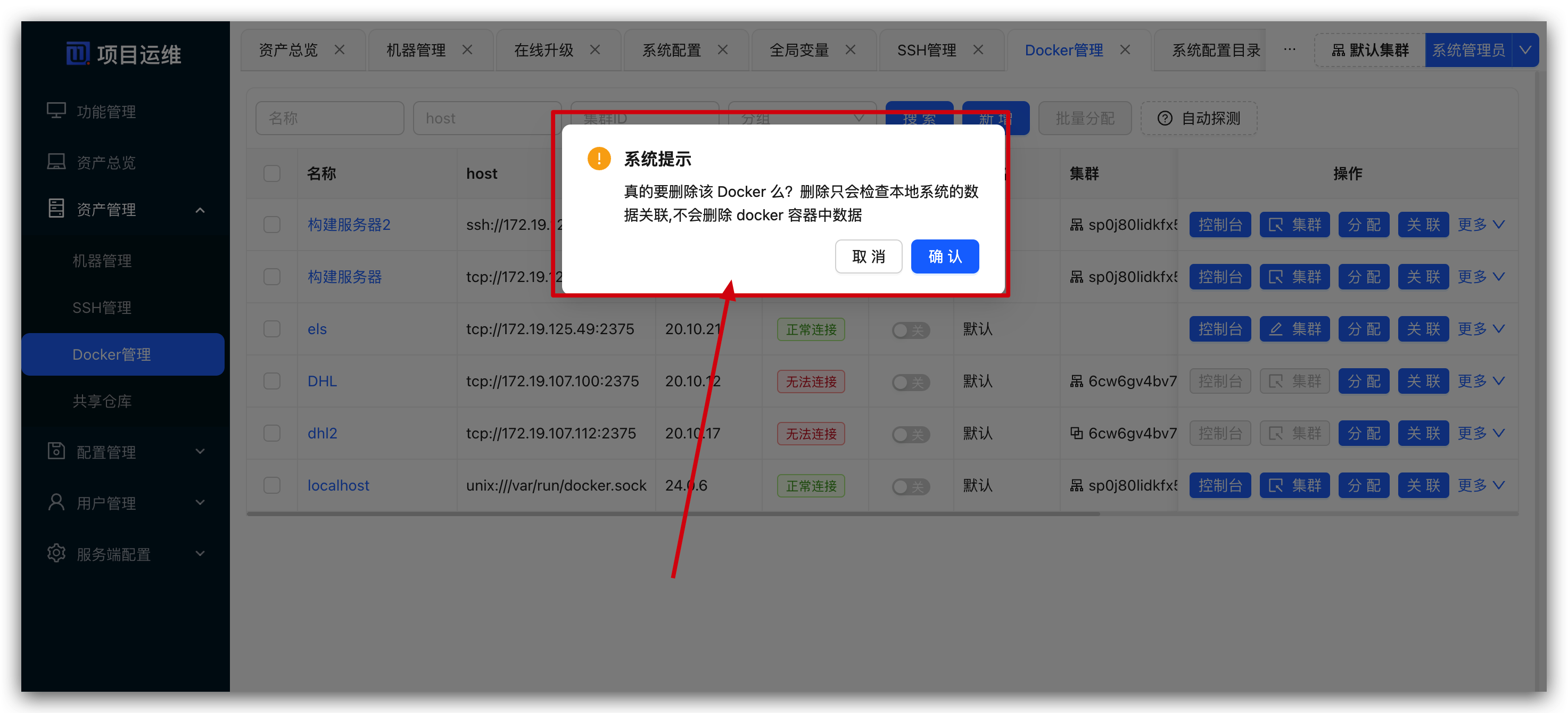Screen dimensions: 1568x713
Task: Click the 功能管理 monitor icon in sidebar
Action: (56, 111)
